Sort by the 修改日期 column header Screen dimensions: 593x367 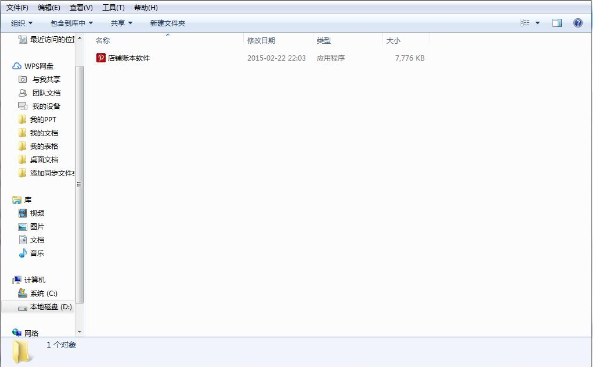(261, 40)
